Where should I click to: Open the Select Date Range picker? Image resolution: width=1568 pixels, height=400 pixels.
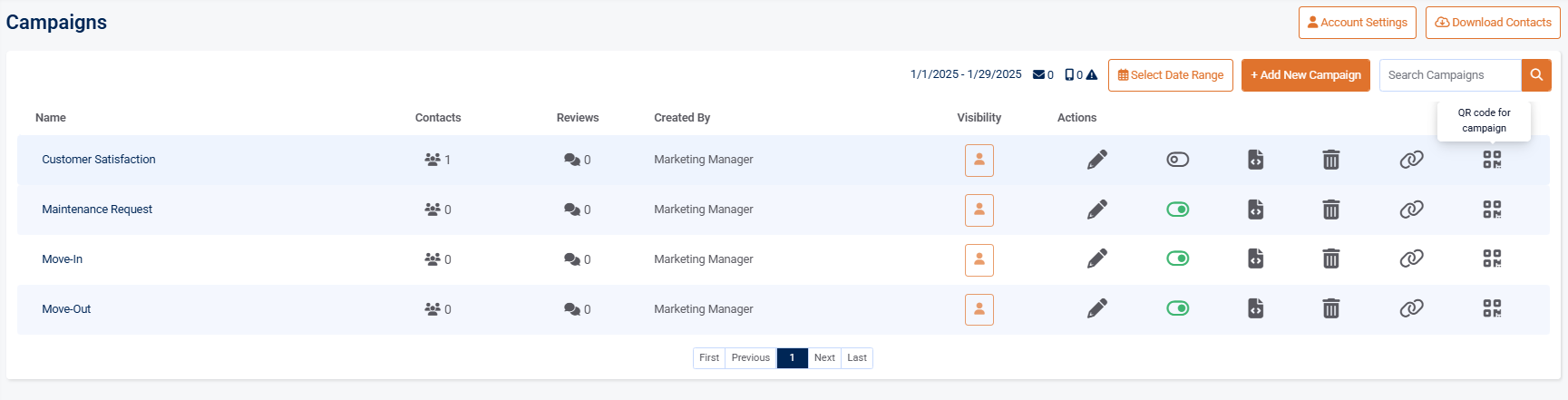pos(1170,75)
